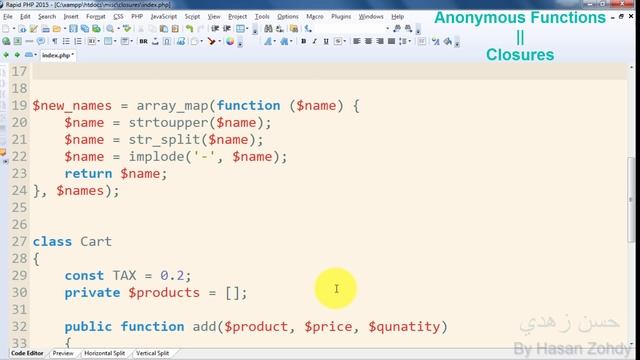The image size is (640, 360).
Task: Select the index.php file tab
Action: (x=58, y=56)
